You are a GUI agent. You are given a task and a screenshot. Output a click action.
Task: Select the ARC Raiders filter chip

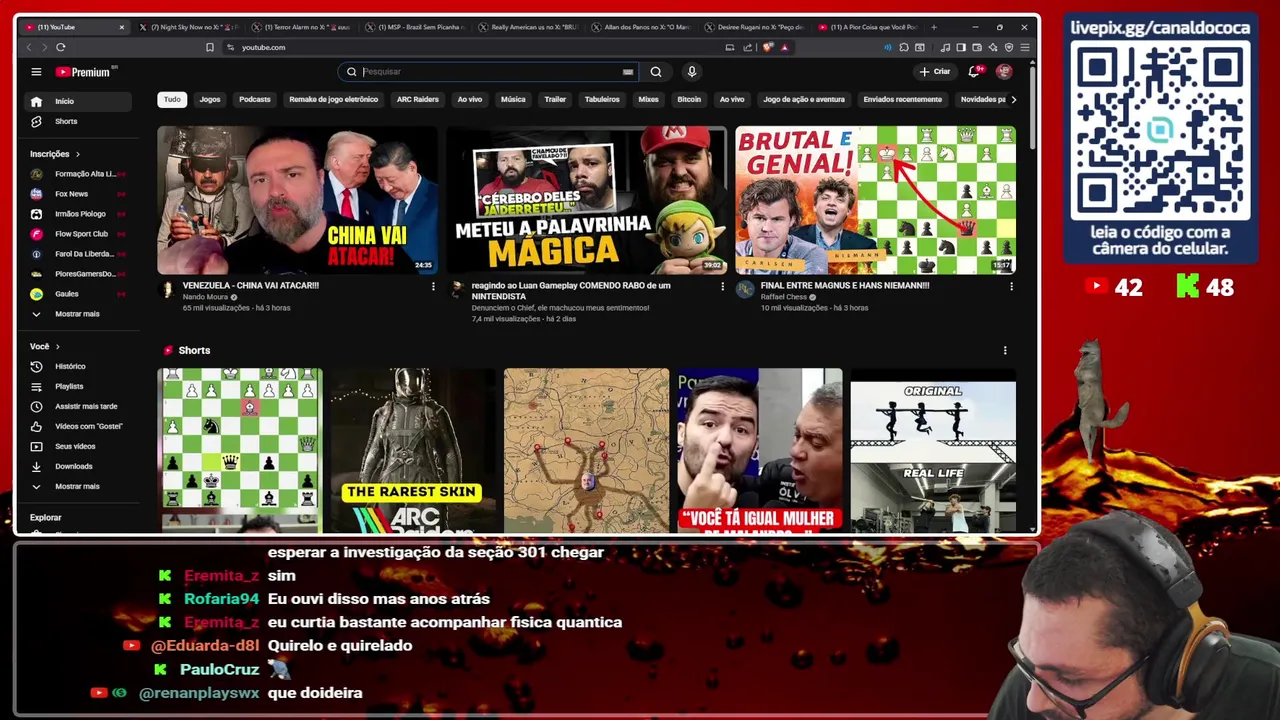tap(417, 99)
